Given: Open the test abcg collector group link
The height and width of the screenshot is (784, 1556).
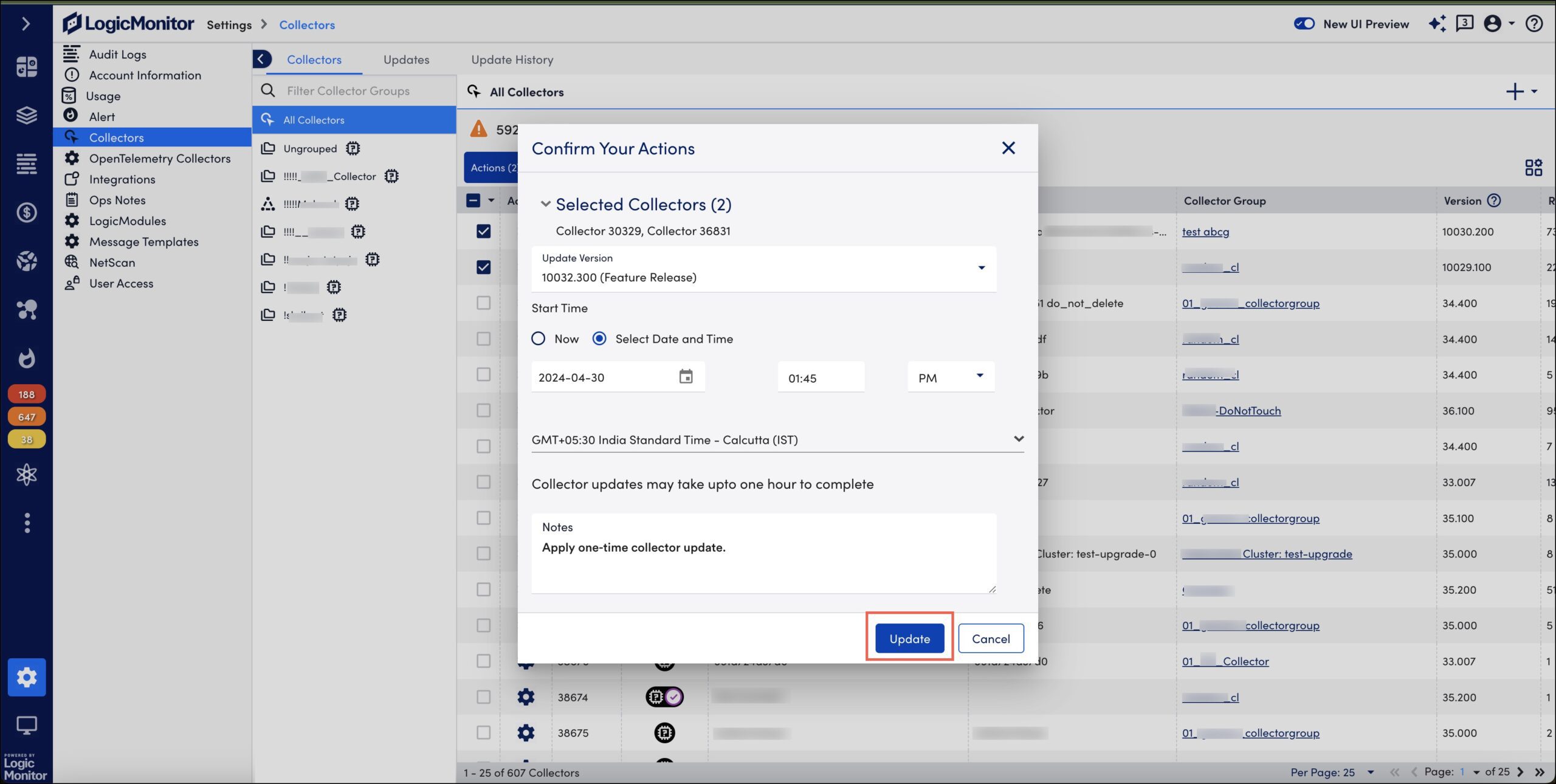Looking at the screenshot, I should [1205, 232].
